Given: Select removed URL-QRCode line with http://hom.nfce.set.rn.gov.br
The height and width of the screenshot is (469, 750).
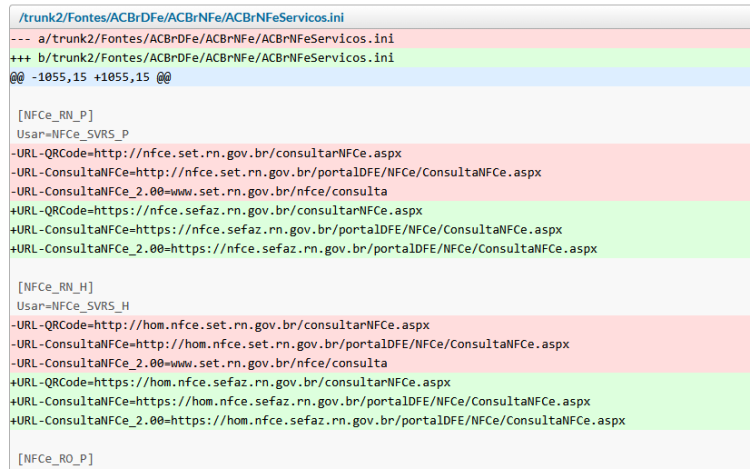Looking at the screenshot, I should click(380, 325).
